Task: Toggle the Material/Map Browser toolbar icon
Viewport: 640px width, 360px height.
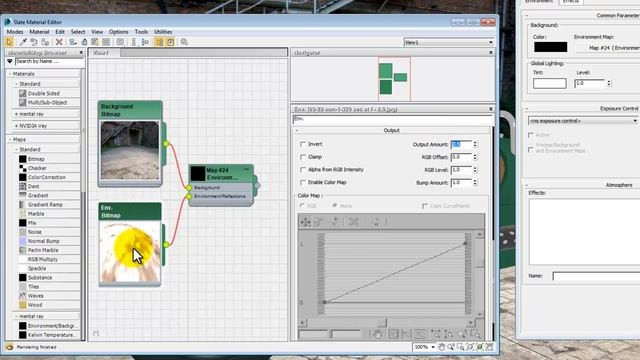Action: tap(159, 42)
